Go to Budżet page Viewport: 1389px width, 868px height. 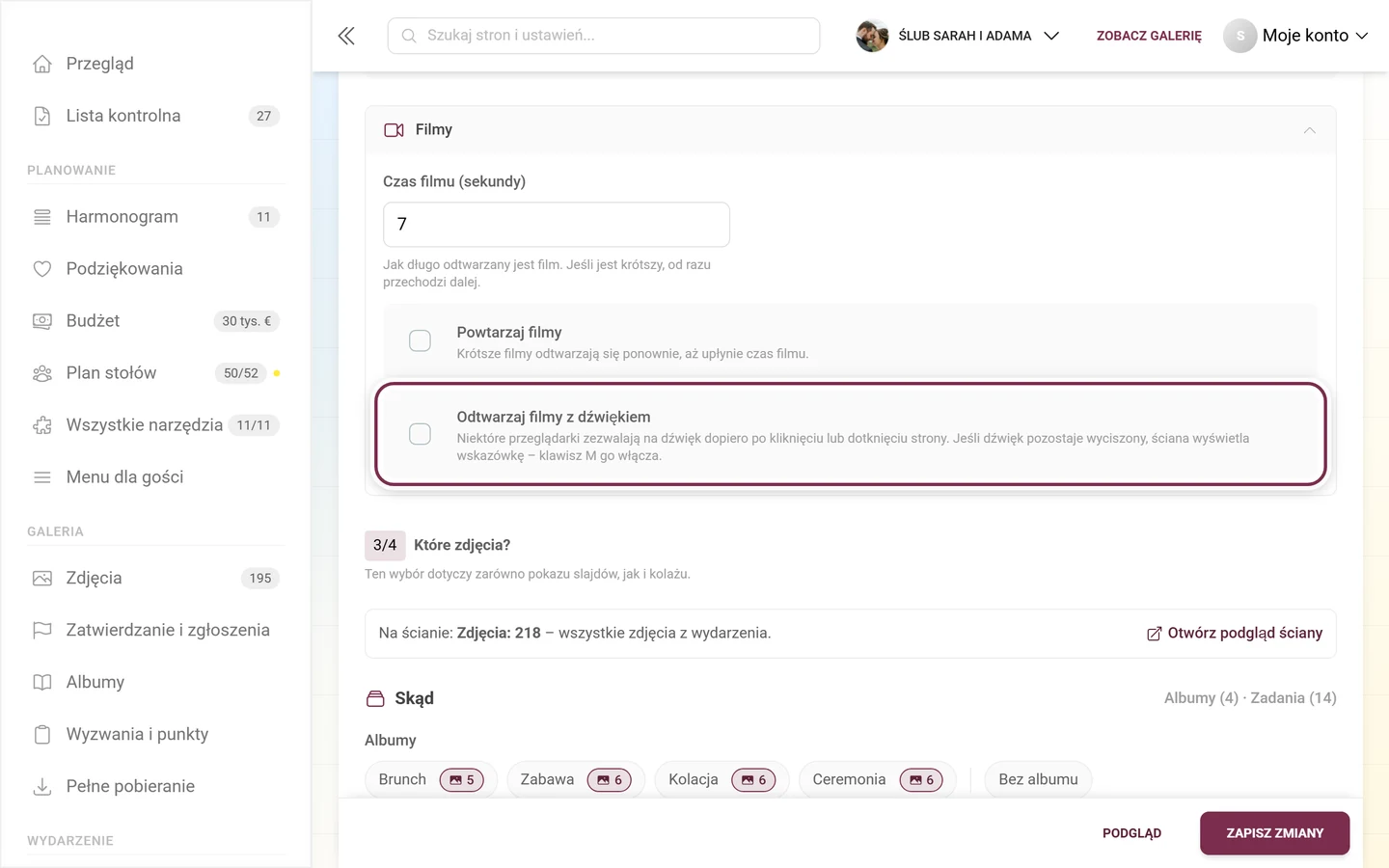[x=155, y=321]
